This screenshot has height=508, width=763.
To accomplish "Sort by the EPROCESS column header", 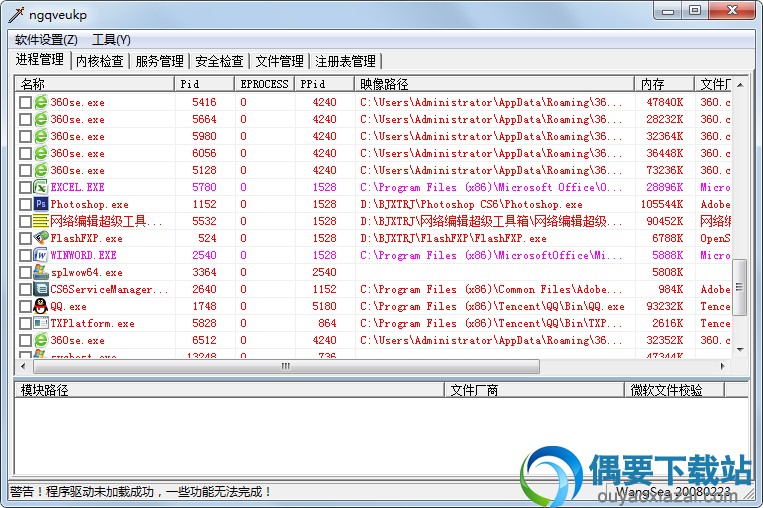I will click(x=264, y=84).
